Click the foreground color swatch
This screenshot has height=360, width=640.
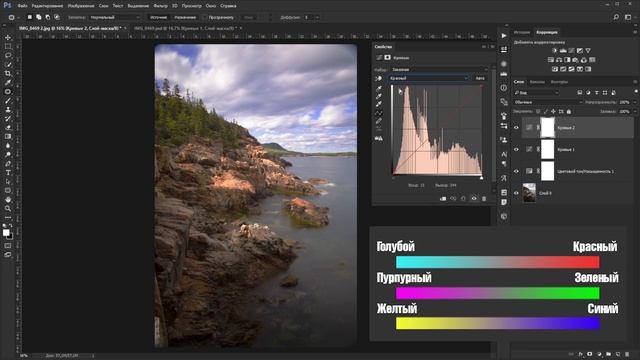click(x=6, y=232)
